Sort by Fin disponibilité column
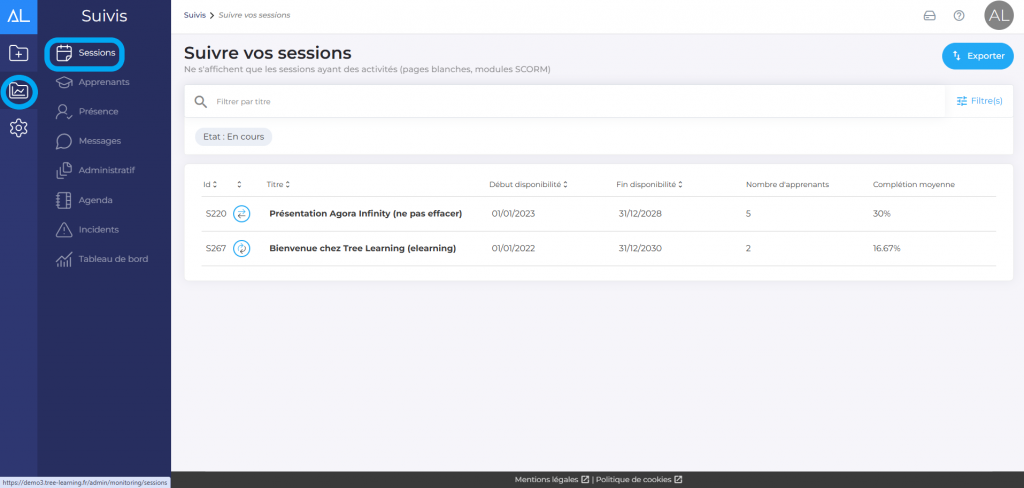Image resolution: width=1024 pixels, height=488 pixels. (x=648, y=185)
